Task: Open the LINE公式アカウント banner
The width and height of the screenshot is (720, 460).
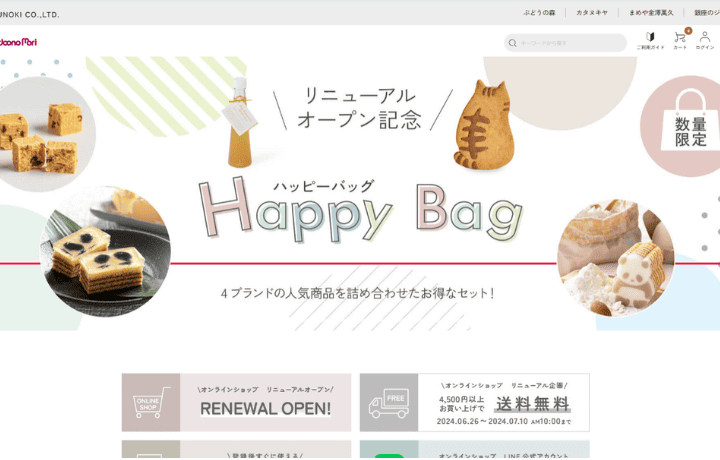Action: pyautogui.click(x=474, y=449)
